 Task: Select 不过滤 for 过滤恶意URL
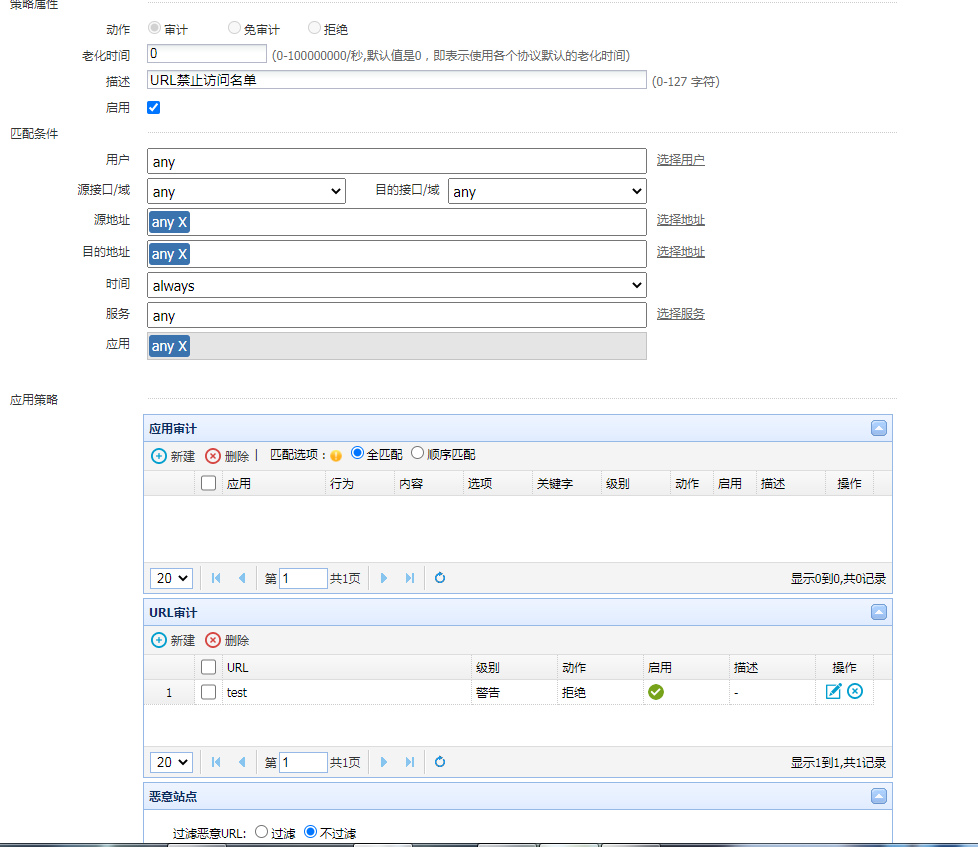pyautogui.click(x=310, y=832)
